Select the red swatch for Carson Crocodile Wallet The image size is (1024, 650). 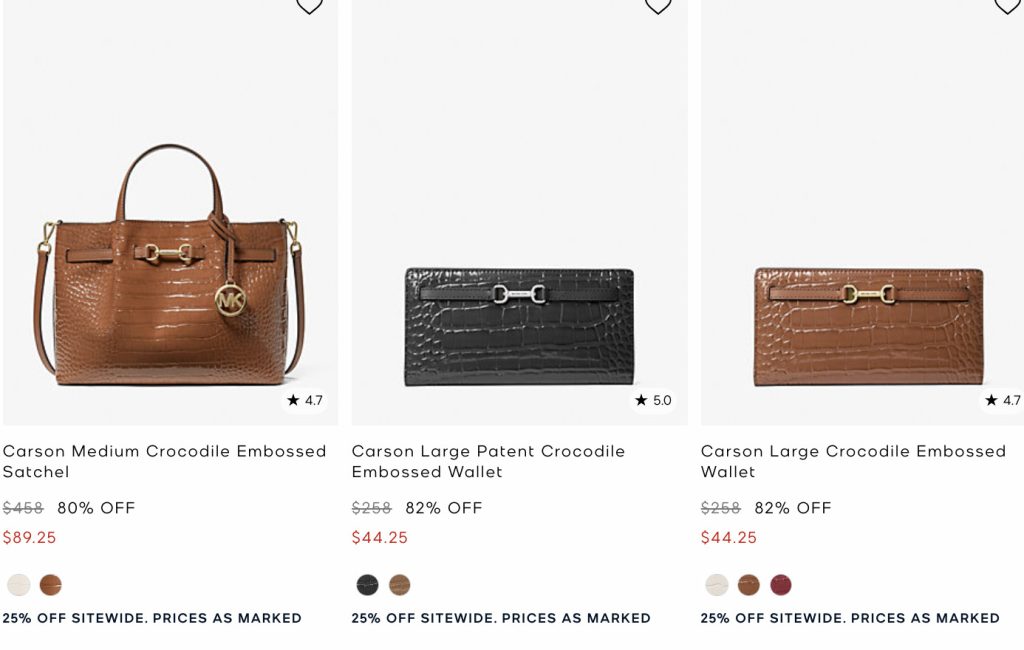pos(781,585)
